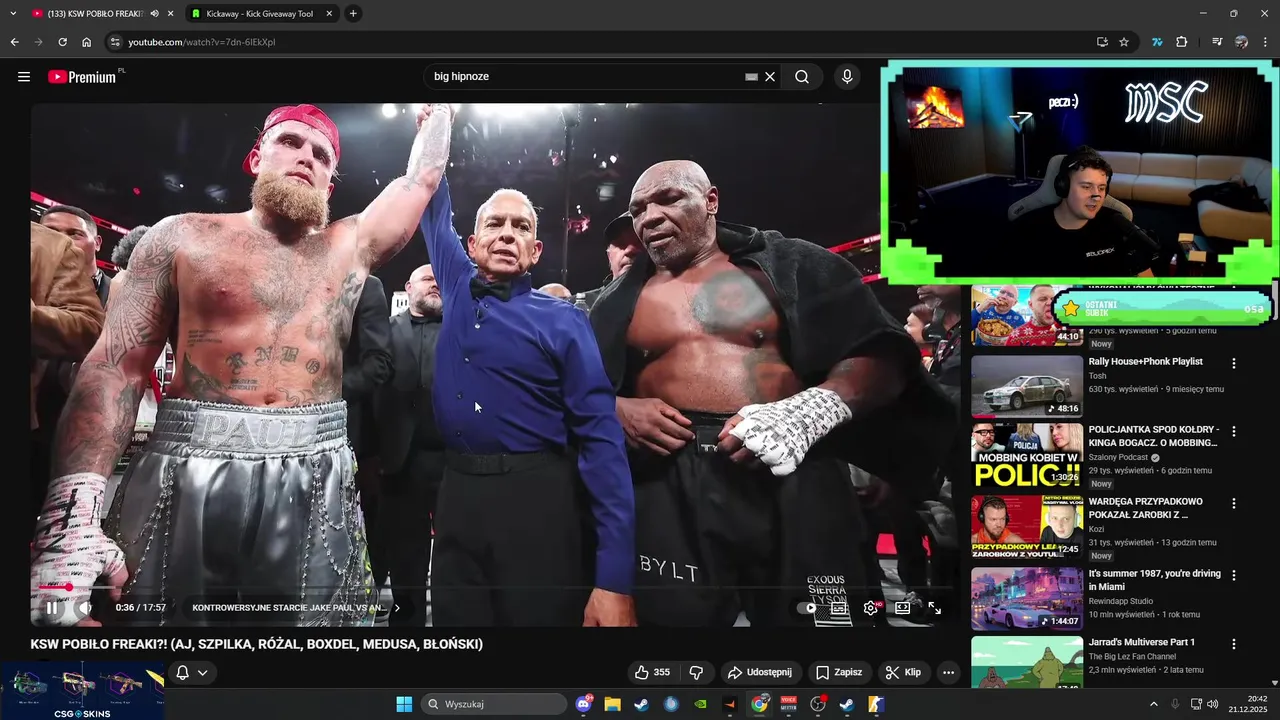Open It's summer 1987 Miami video
Viewport: 1280px width, 720px height.
point(1154,580)
